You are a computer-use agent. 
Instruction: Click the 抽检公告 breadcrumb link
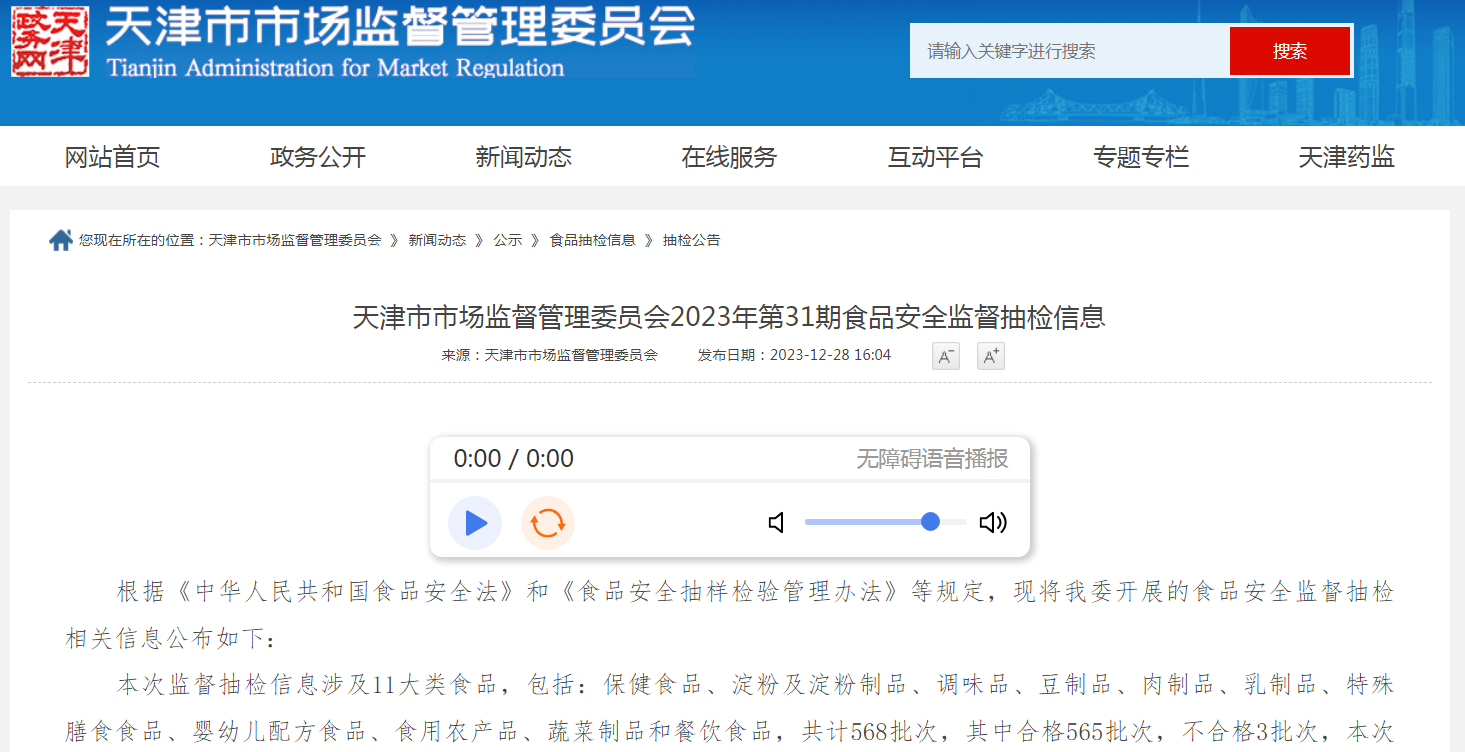click(x=691, y=241)
